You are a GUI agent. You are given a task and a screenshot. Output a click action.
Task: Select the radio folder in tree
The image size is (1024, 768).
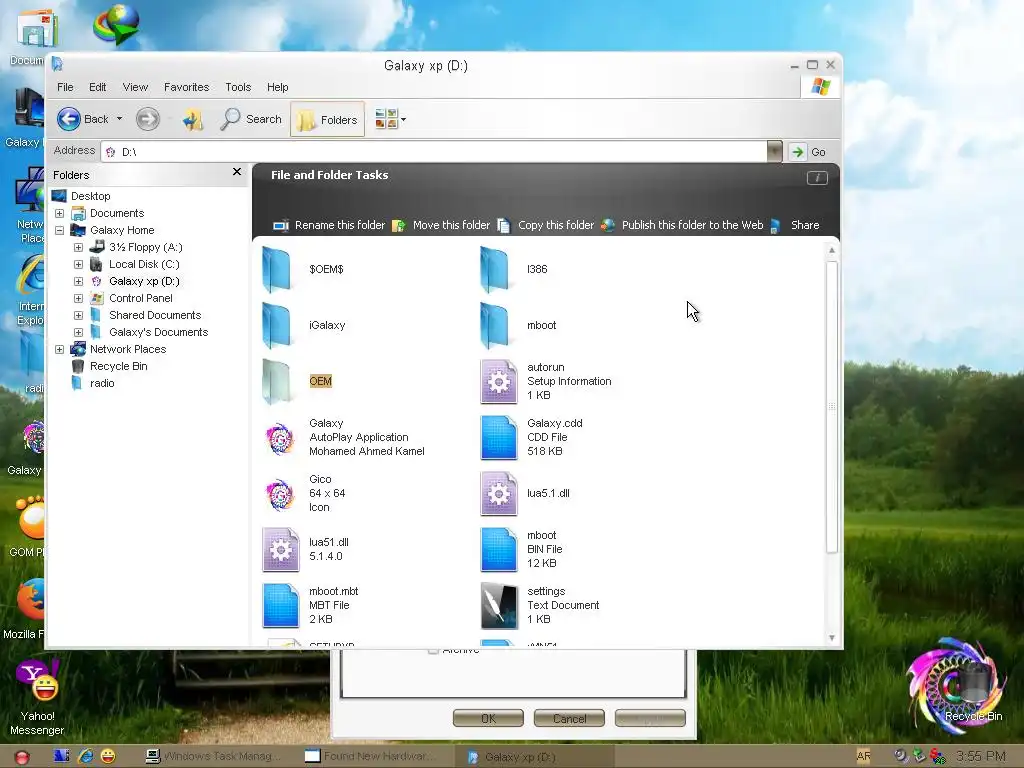point(102,383)
